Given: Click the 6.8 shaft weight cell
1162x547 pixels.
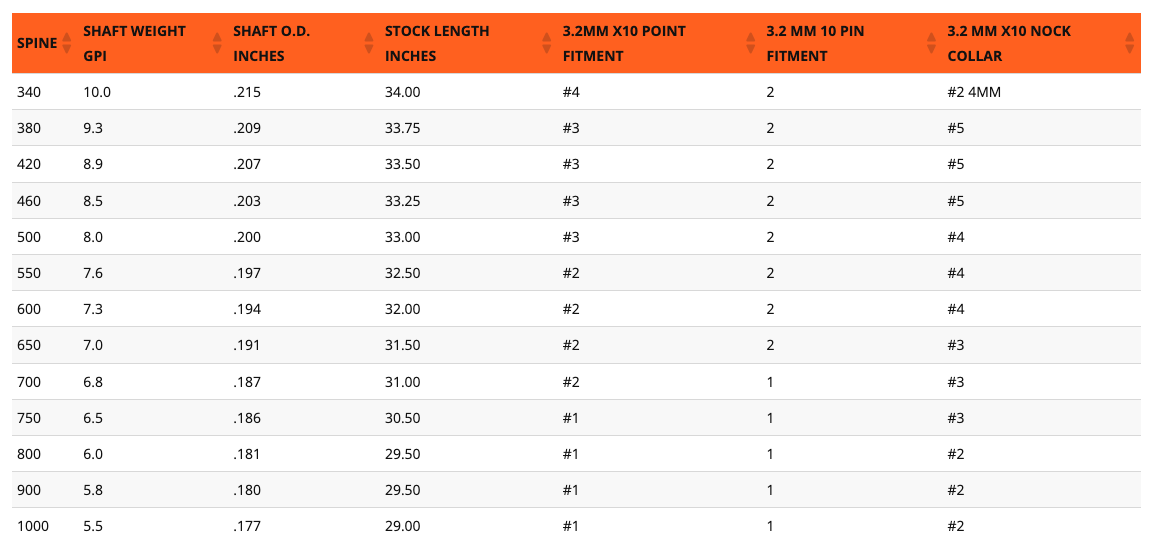Looking at the screenshot, I should (x=93, y=382).
